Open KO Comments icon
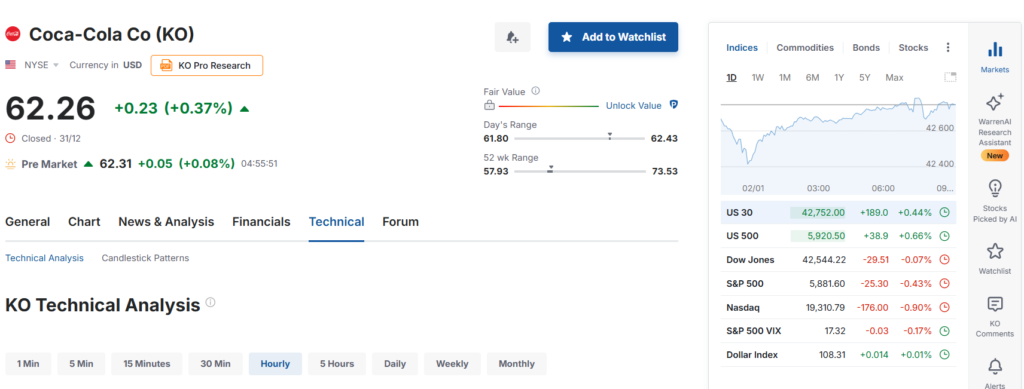The height and width of the screenshot is (389, 1024). click(995, 316)
